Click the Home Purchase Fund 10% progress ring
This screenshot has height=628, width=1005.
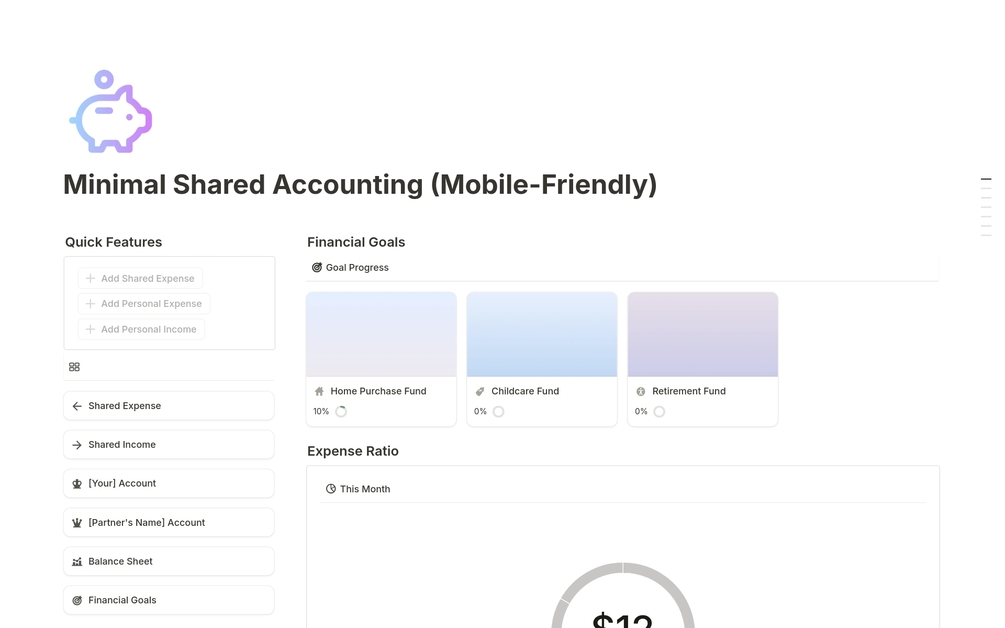click(341, 412)
